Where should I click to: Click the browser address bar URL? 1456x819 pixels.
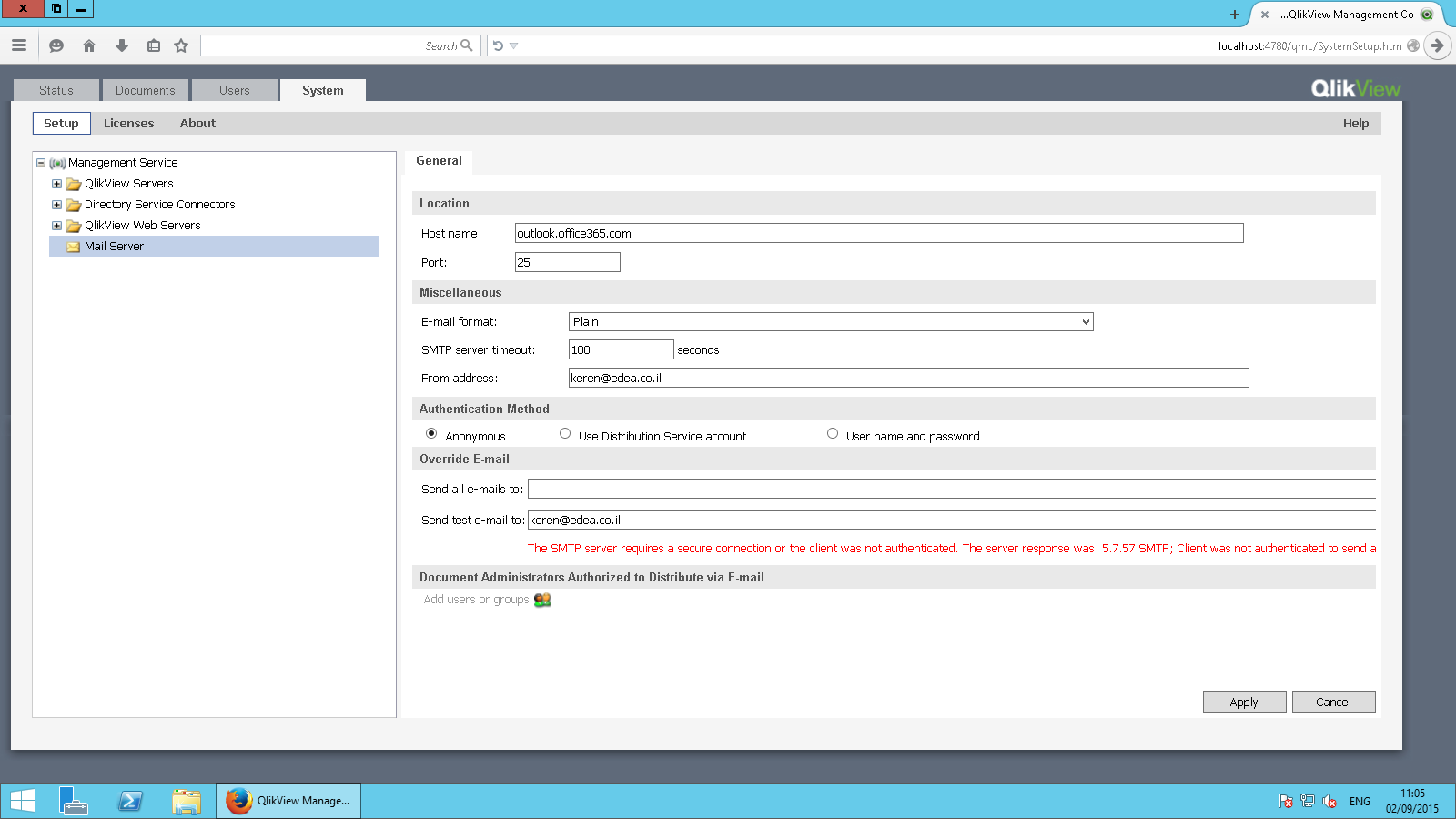[1309, 46]
